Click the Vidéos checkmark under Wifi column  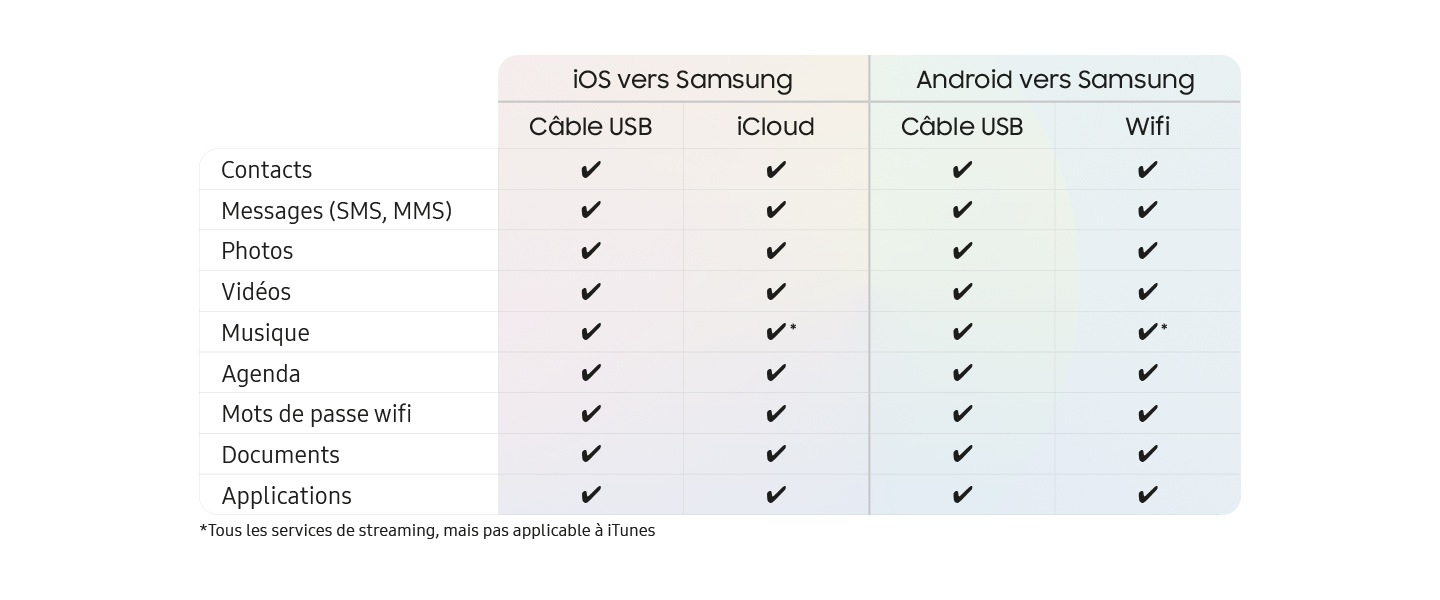click(1148, 292)
